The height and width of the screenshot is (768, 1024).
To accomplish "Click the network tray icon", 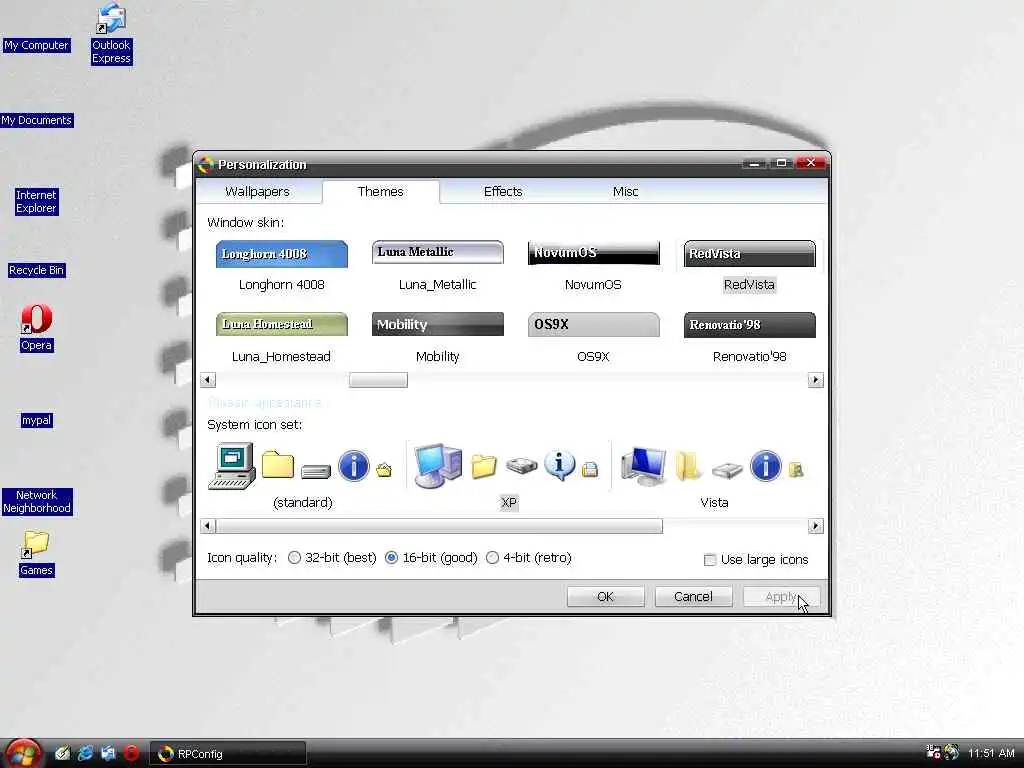I will click(x=934, y=753).
